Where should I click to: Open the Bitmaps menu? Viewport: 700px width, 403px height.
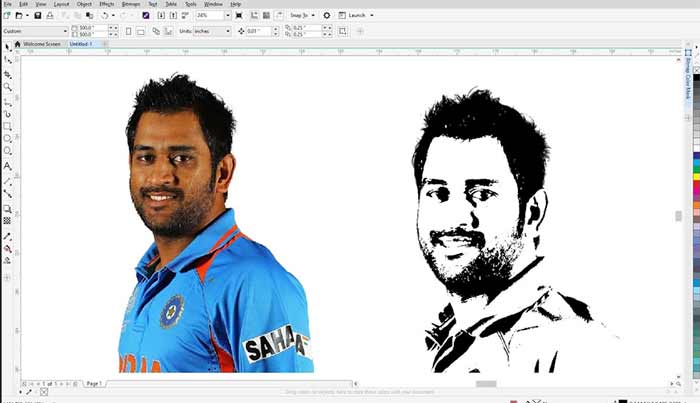[129, 4]
